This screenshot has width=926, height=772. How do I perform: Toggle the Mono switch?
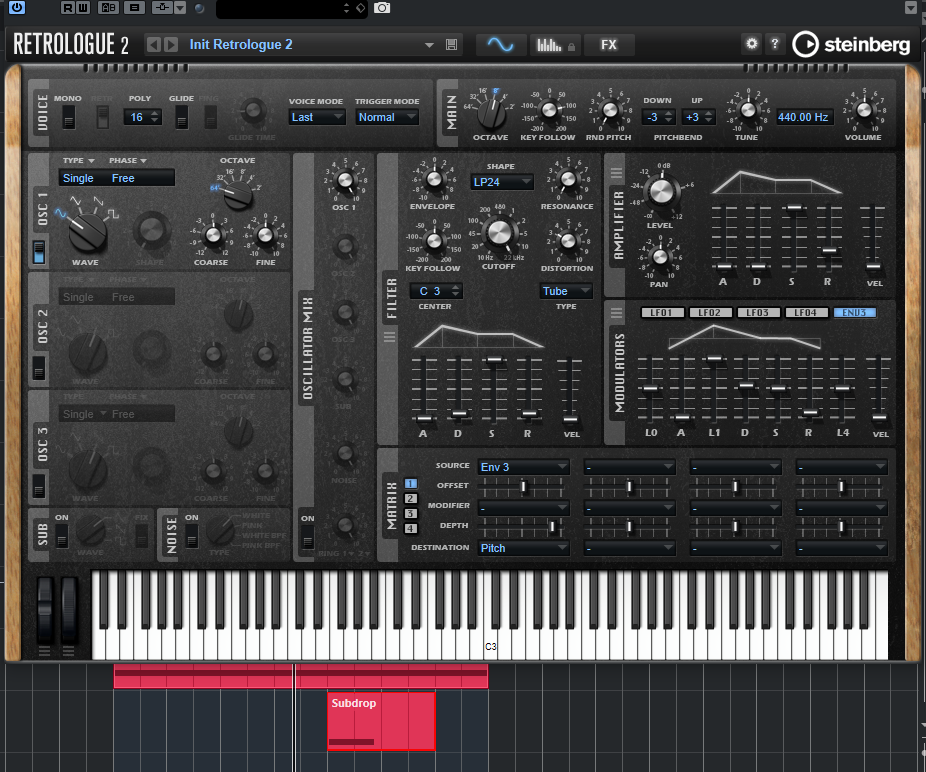pyautogui.click(x=69, y=116)
